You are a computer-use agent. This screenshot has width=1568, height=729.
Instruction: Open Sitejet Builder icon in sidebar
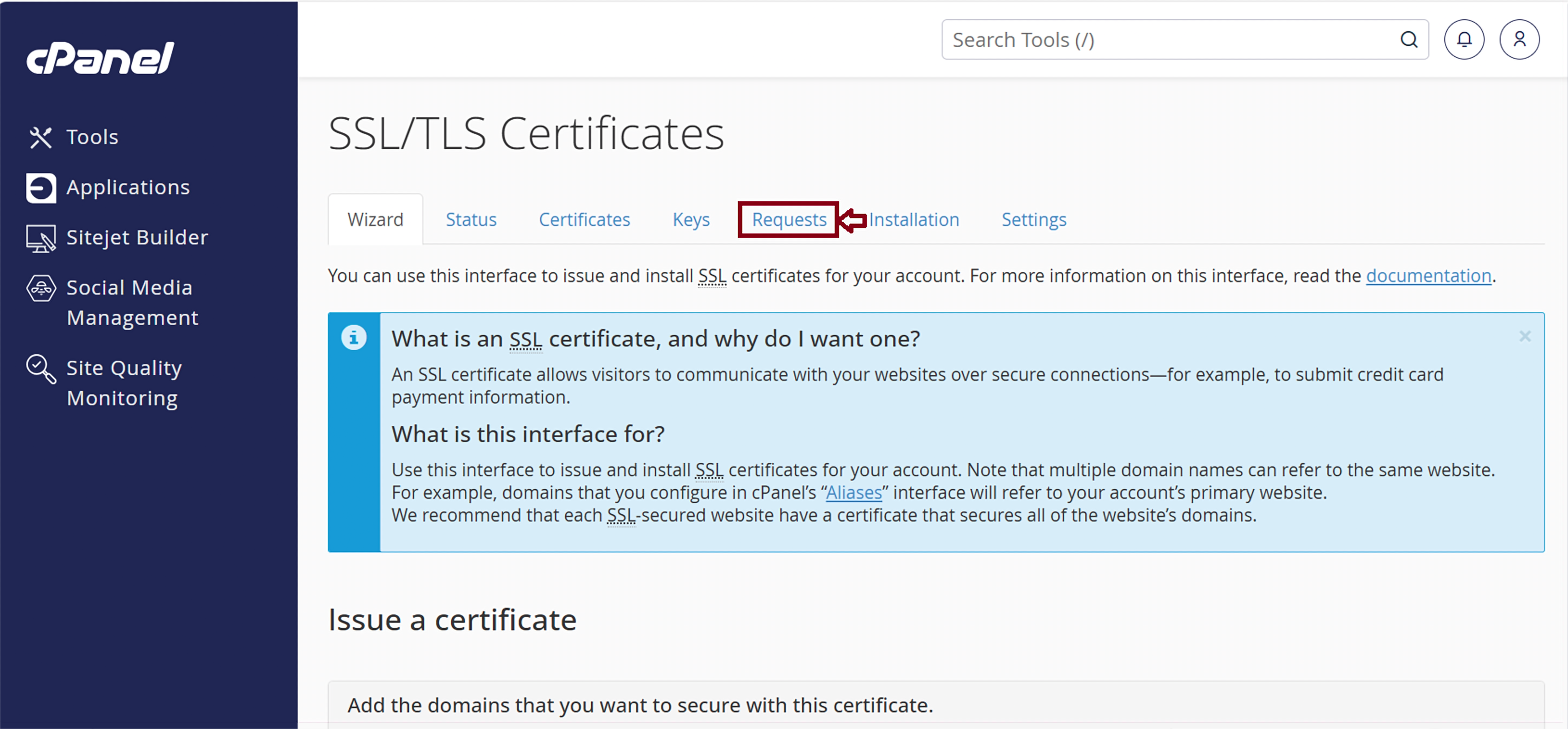41,238
